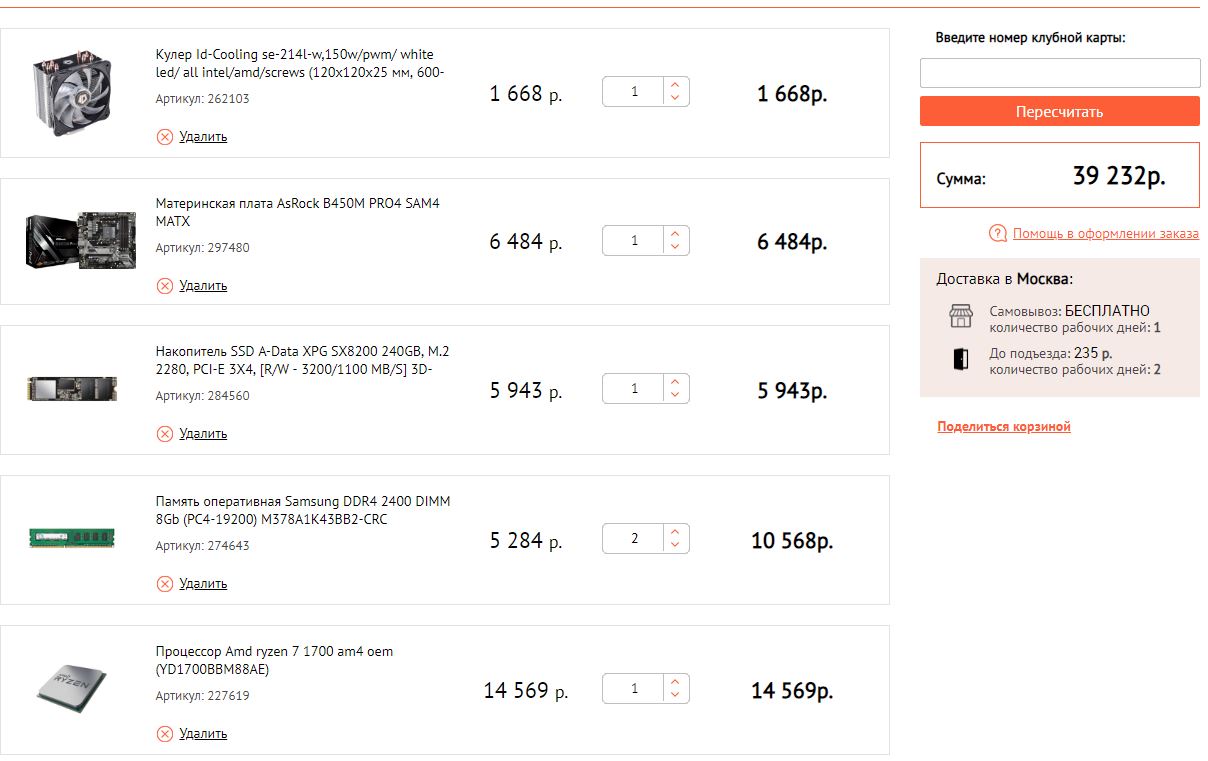Screen dimensions: 1208x761
Task: Increase quantity of Id-Cooling cooler
Action: click(x=675, y=86)
